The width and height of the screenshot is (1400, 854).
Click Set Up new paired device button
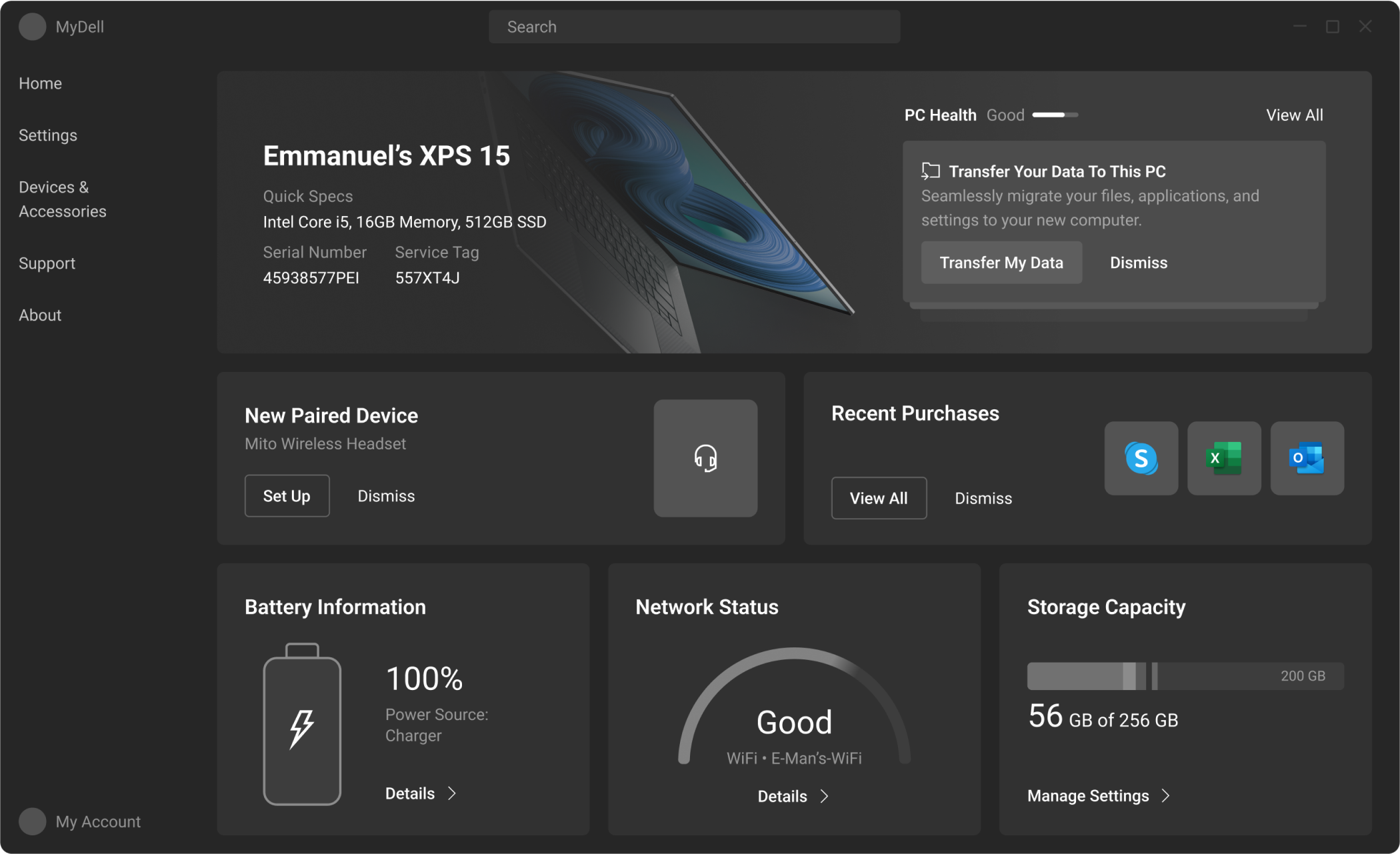click(x=286, y=495)
